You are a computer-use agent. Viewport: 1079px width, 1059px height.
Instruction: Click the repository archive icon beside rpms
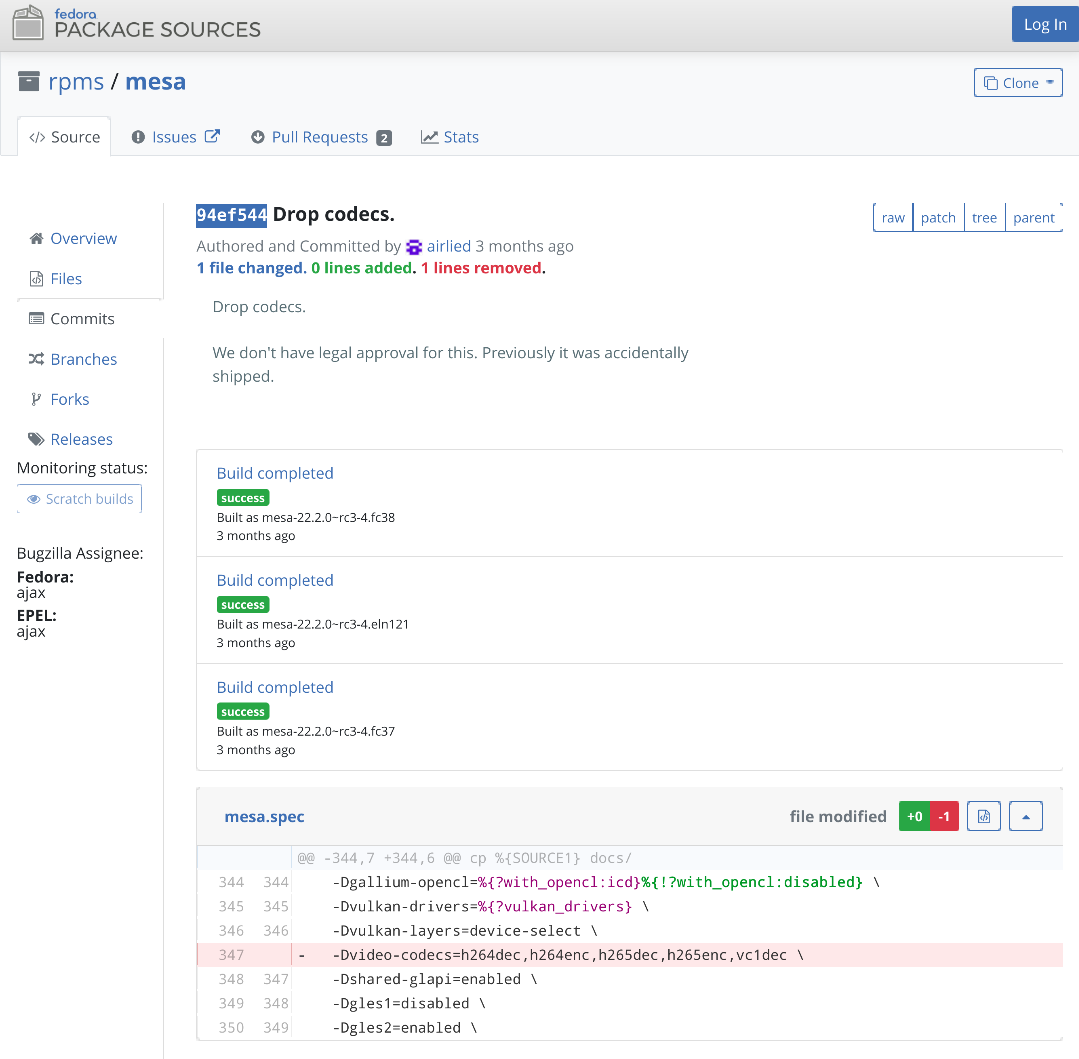(x=28, y=81)
